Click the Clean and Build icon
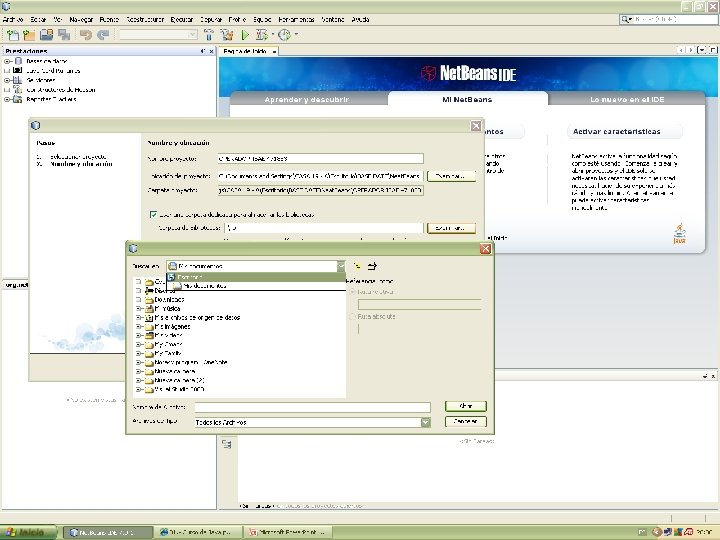The height and width of the screenshot is (540, 720). coord(227,35)
